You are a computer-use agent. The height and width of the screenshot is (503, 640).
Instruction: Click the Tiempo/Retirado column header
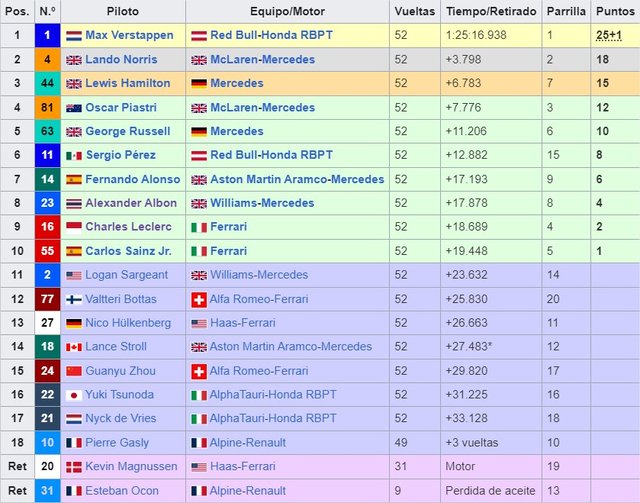(x=491, y=11)
